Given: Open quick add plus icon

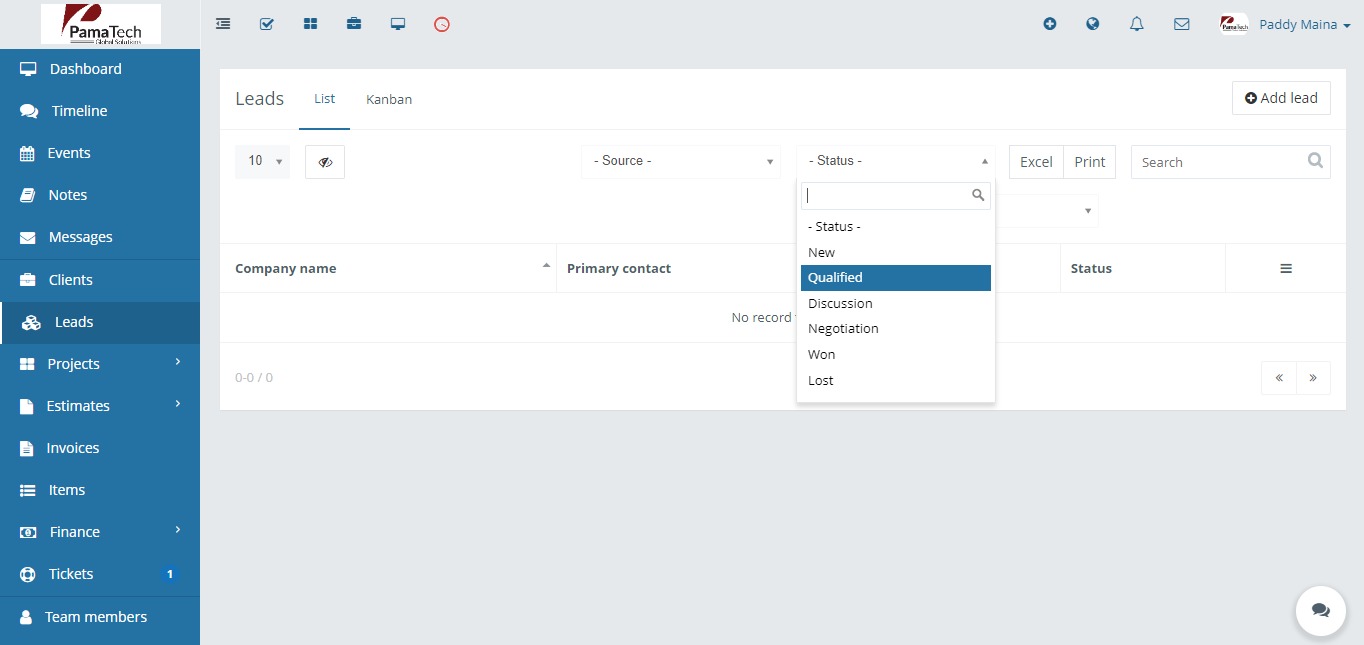Looking at the screenshot, I should pyautogui.click(x=1050, y=24).
